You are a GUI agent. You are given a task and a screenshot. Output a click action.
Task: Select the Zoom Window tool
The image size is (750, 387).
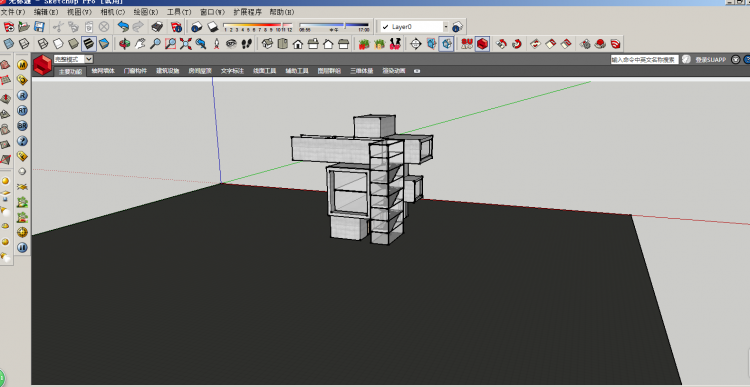pos(170,44)
